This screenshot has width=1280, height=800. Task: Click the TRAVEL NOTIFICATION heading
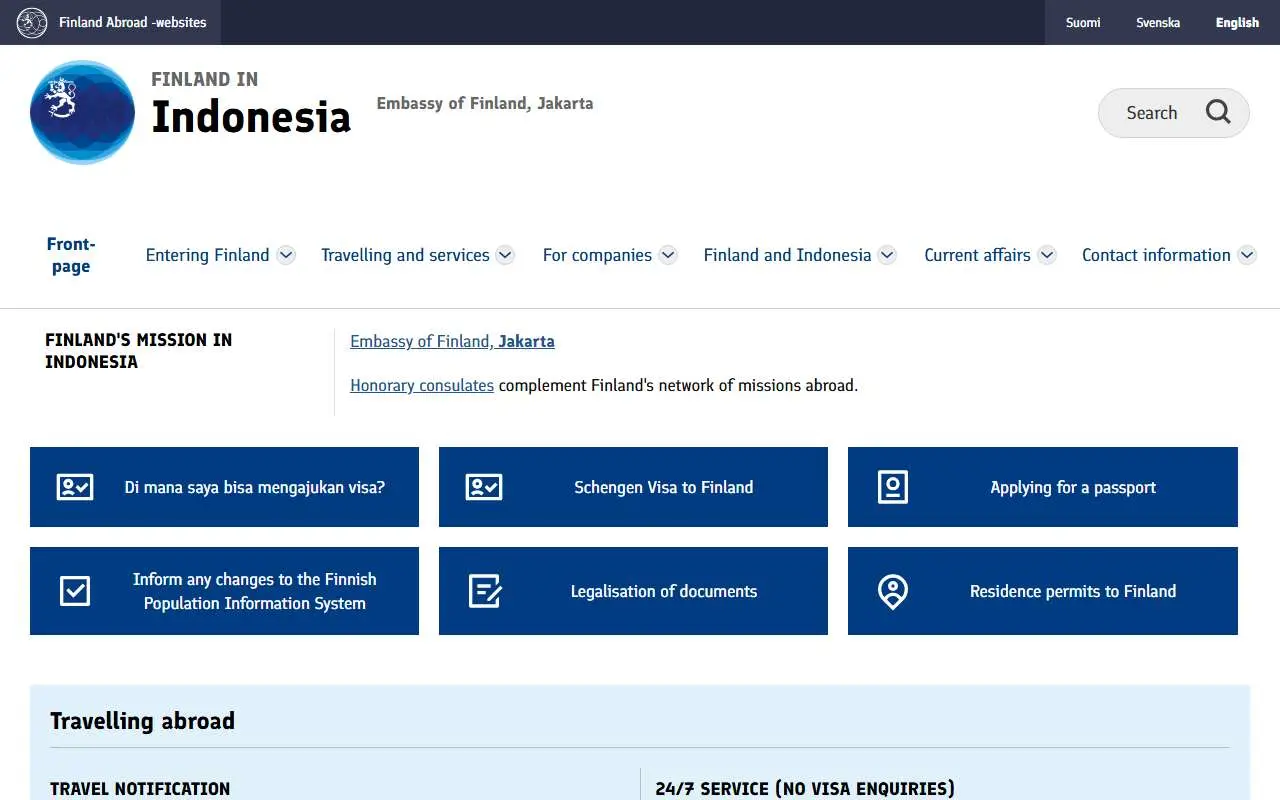(x=140, y=789)
